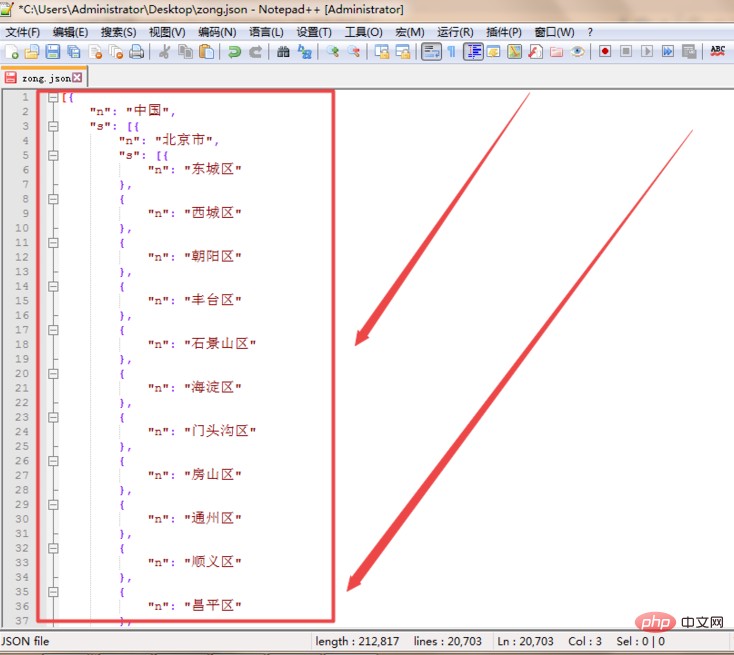This screenshot has width=734, height=655.
Task: Open Find with the binoculars icon
Action: [x=283, y=52]
